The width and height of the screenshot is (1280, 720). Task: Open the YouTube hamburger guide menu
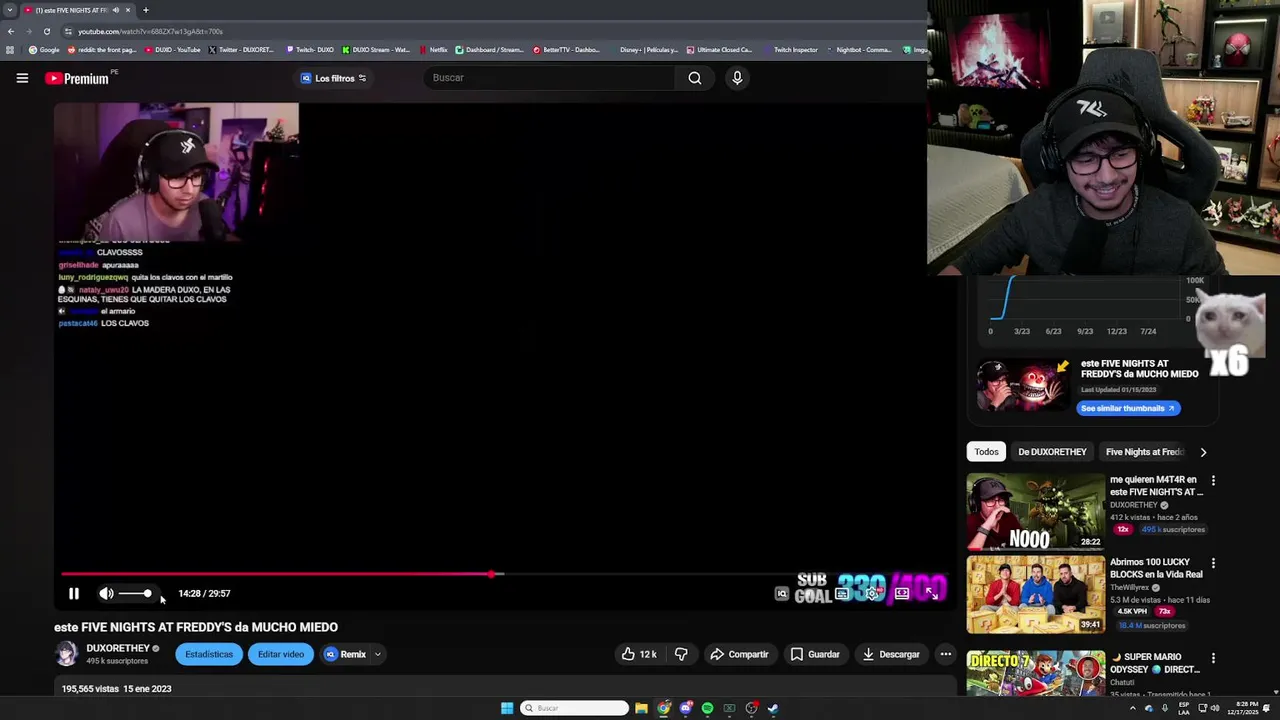[x=22, y=78]
